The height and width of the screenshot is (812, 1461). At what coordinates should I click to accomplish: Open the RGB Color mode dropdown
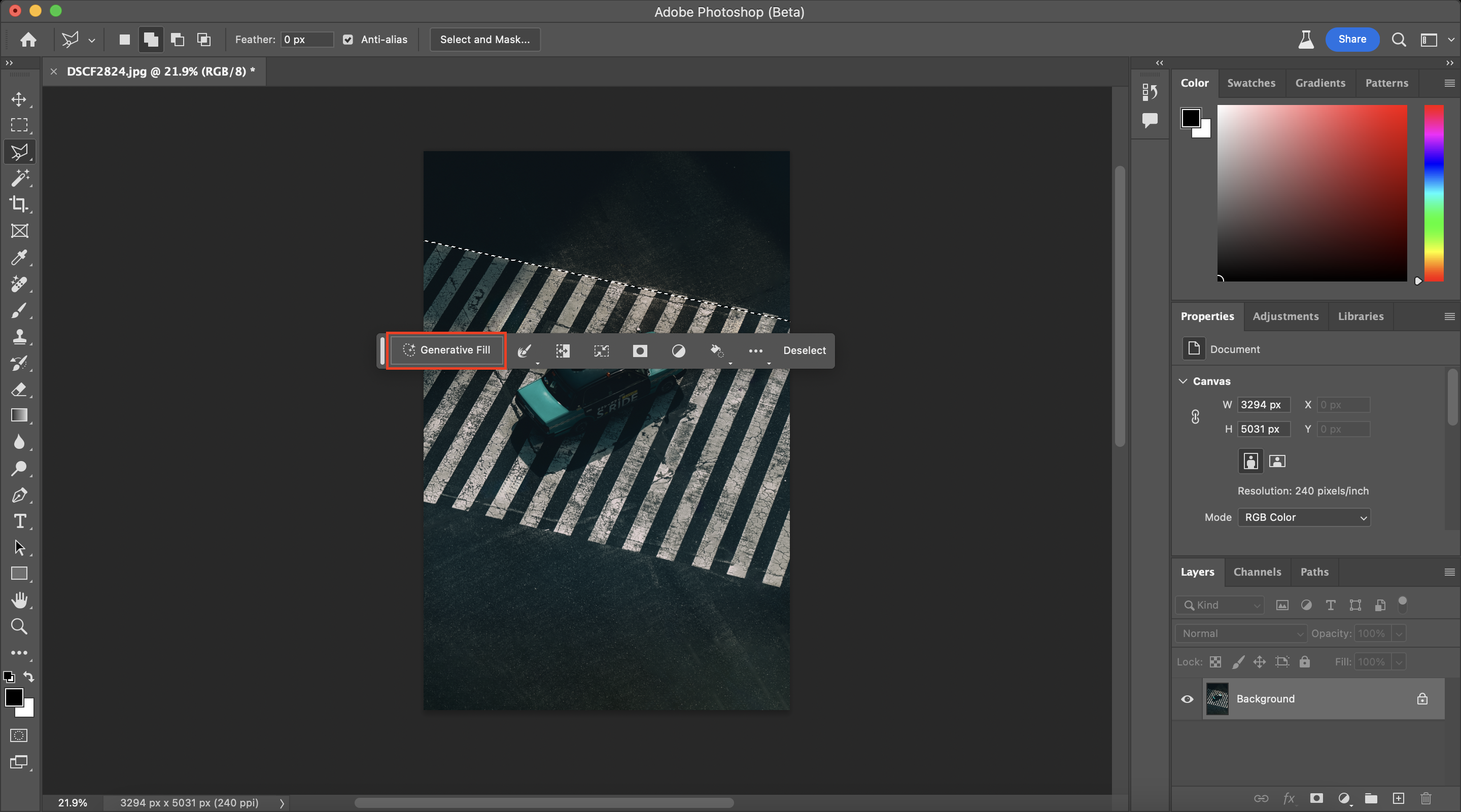click(1303, 517)
